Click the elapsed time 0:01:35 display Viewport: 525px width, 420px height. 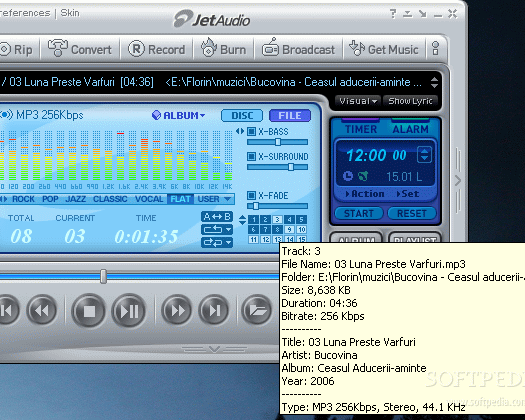146,237
